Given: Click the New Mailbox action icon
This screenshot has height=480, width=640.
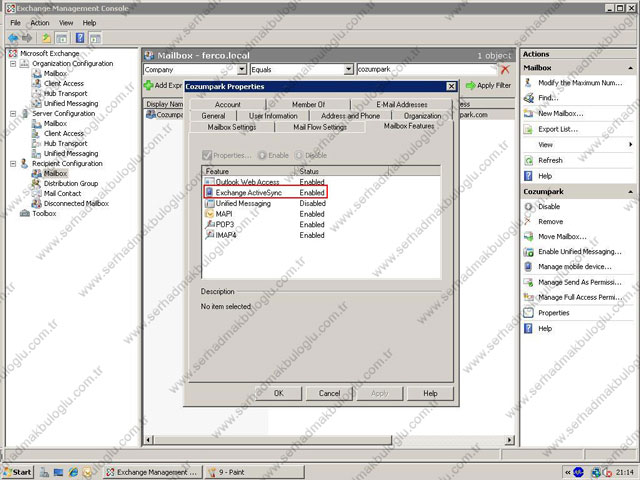Looking at the screenshot, I should (529, 113).
